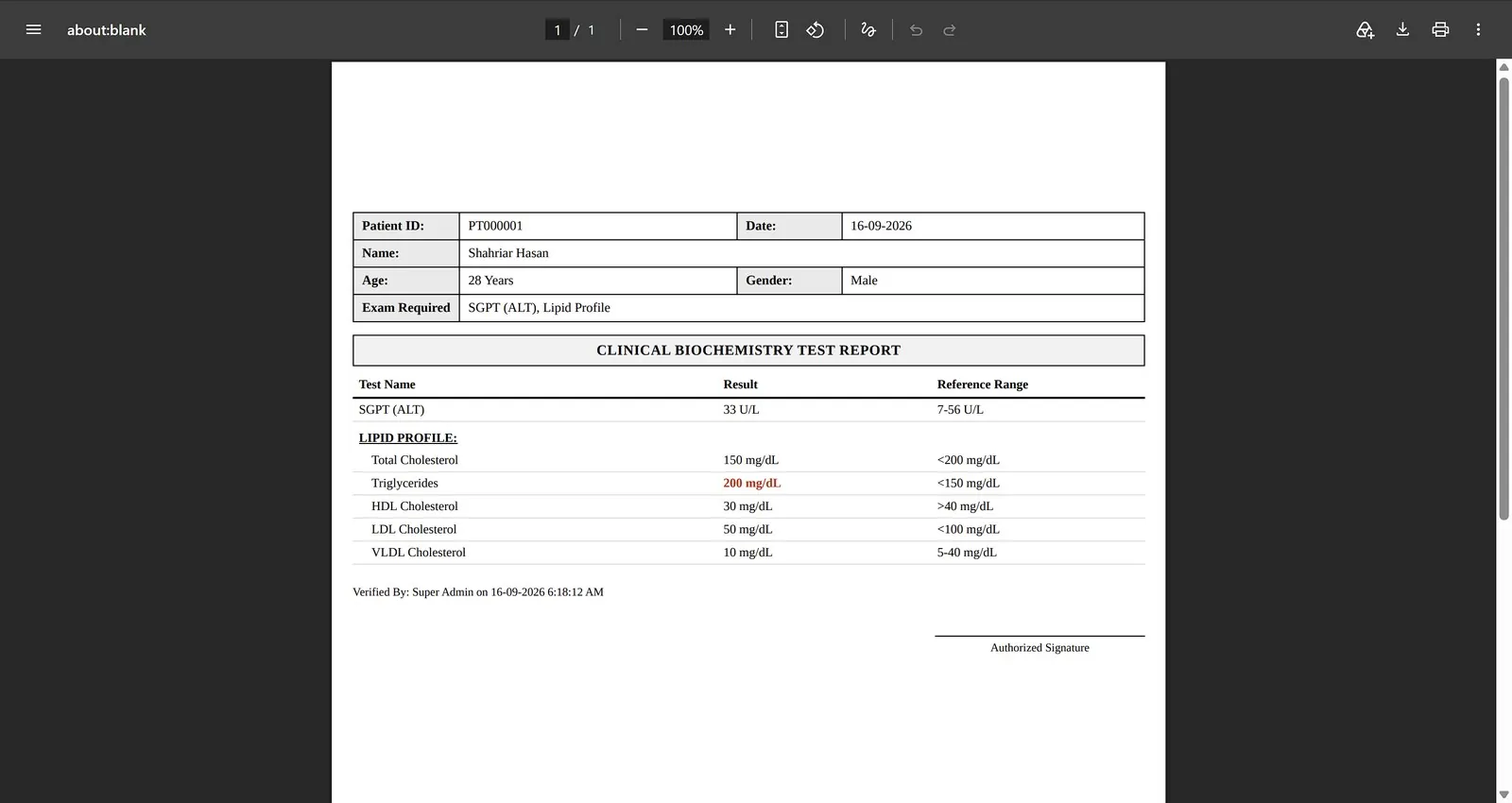Toggle fit to page icon
The height and width of the screenshot is (803, 1512).
[782, 29]
